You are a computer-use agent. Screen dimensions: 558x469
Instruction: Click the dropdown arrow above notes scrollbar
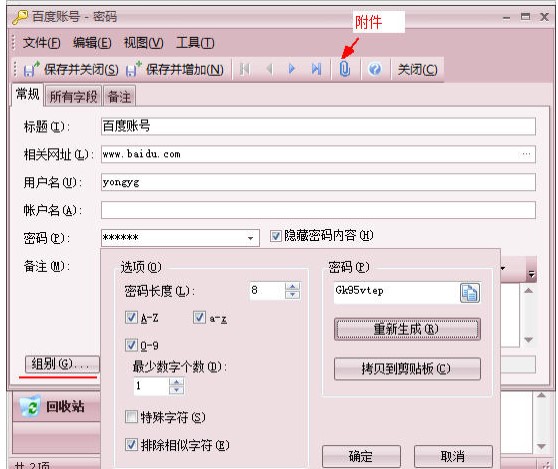tap(531, 274)
